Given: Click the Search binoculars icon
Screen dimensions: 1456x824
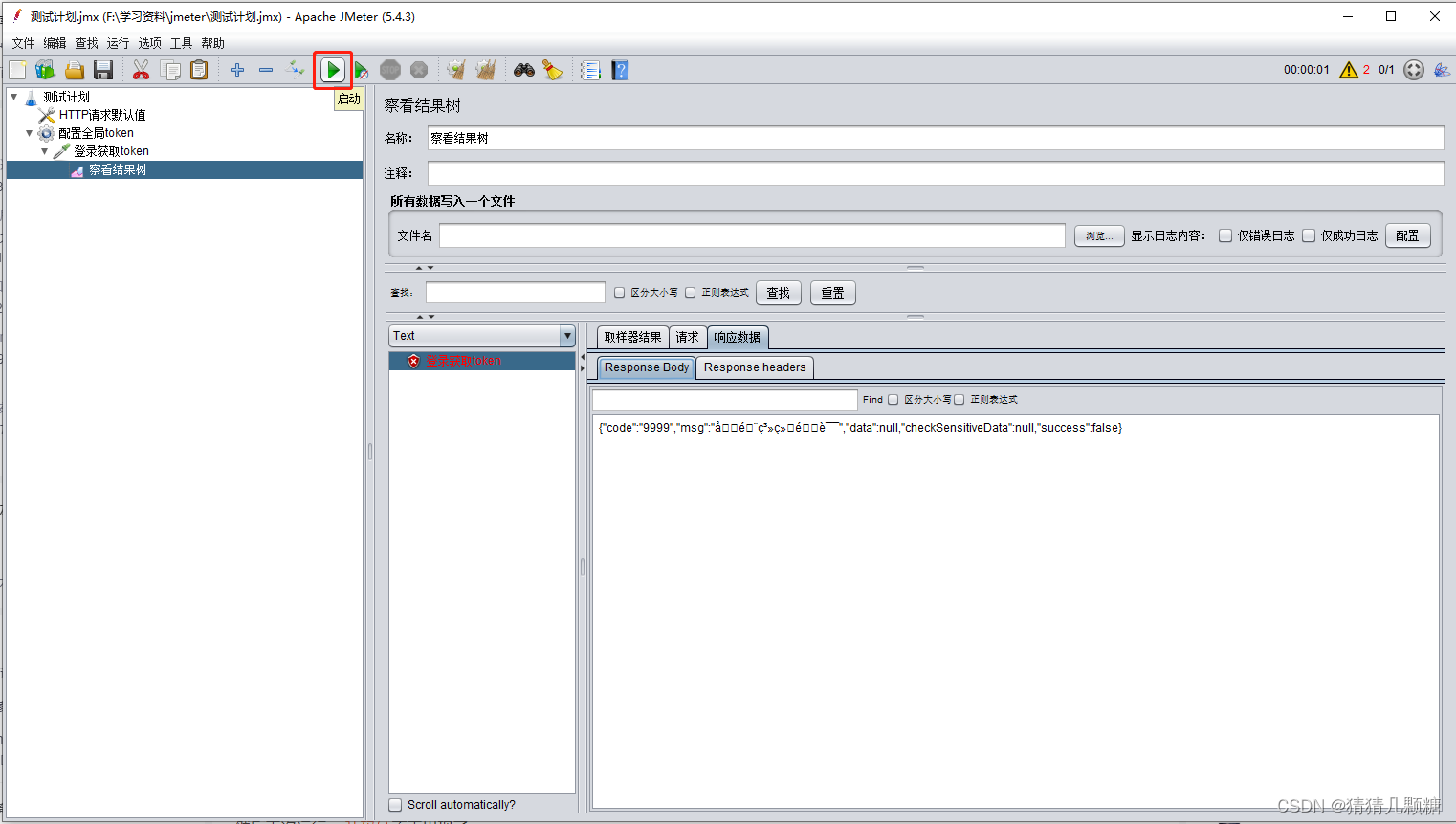Looking at the screenshot, I should (524, 70).
